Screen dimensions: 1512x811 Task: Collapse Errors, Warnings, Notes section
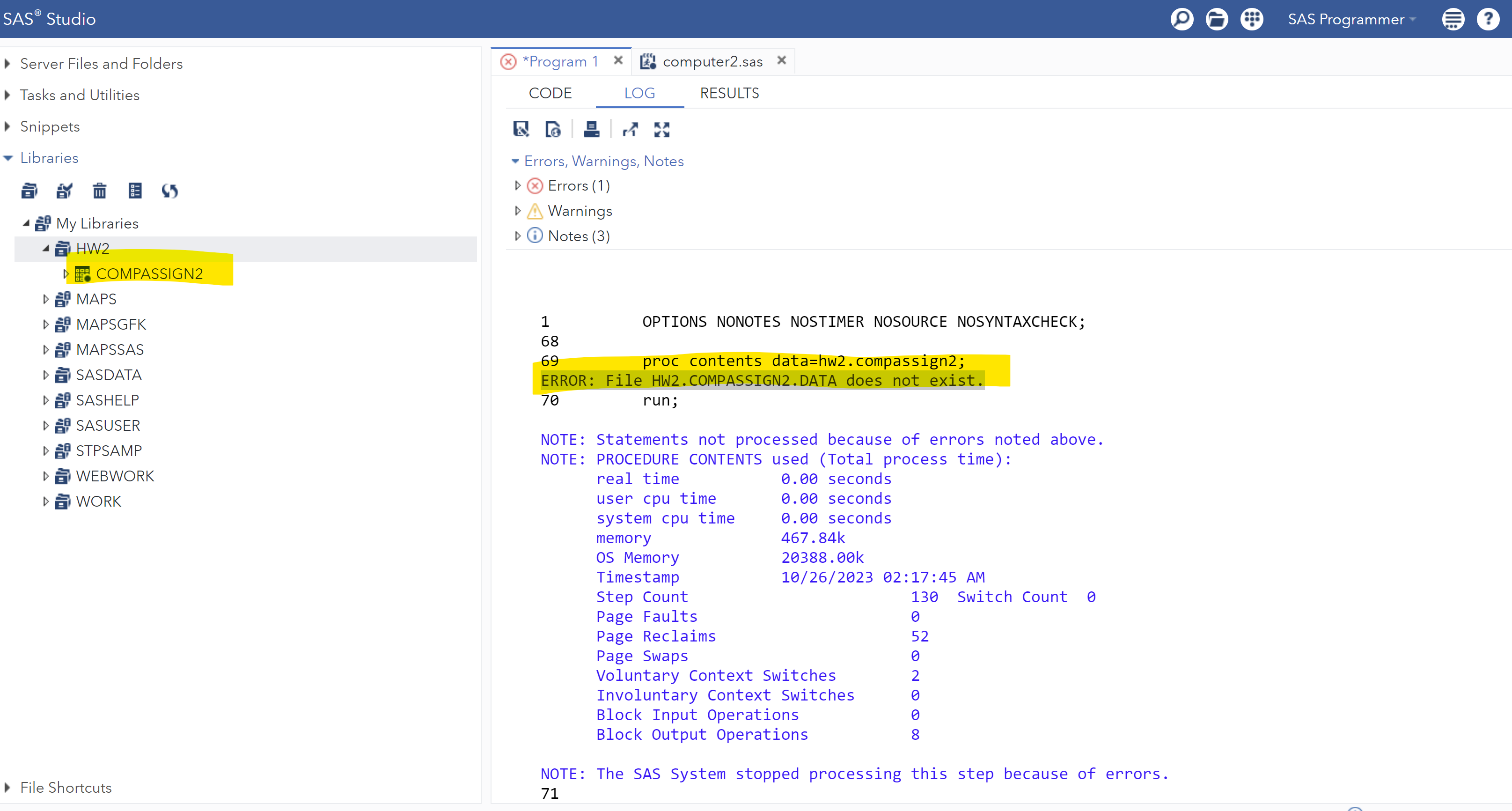pyautogui.click(x=515, y=161)
